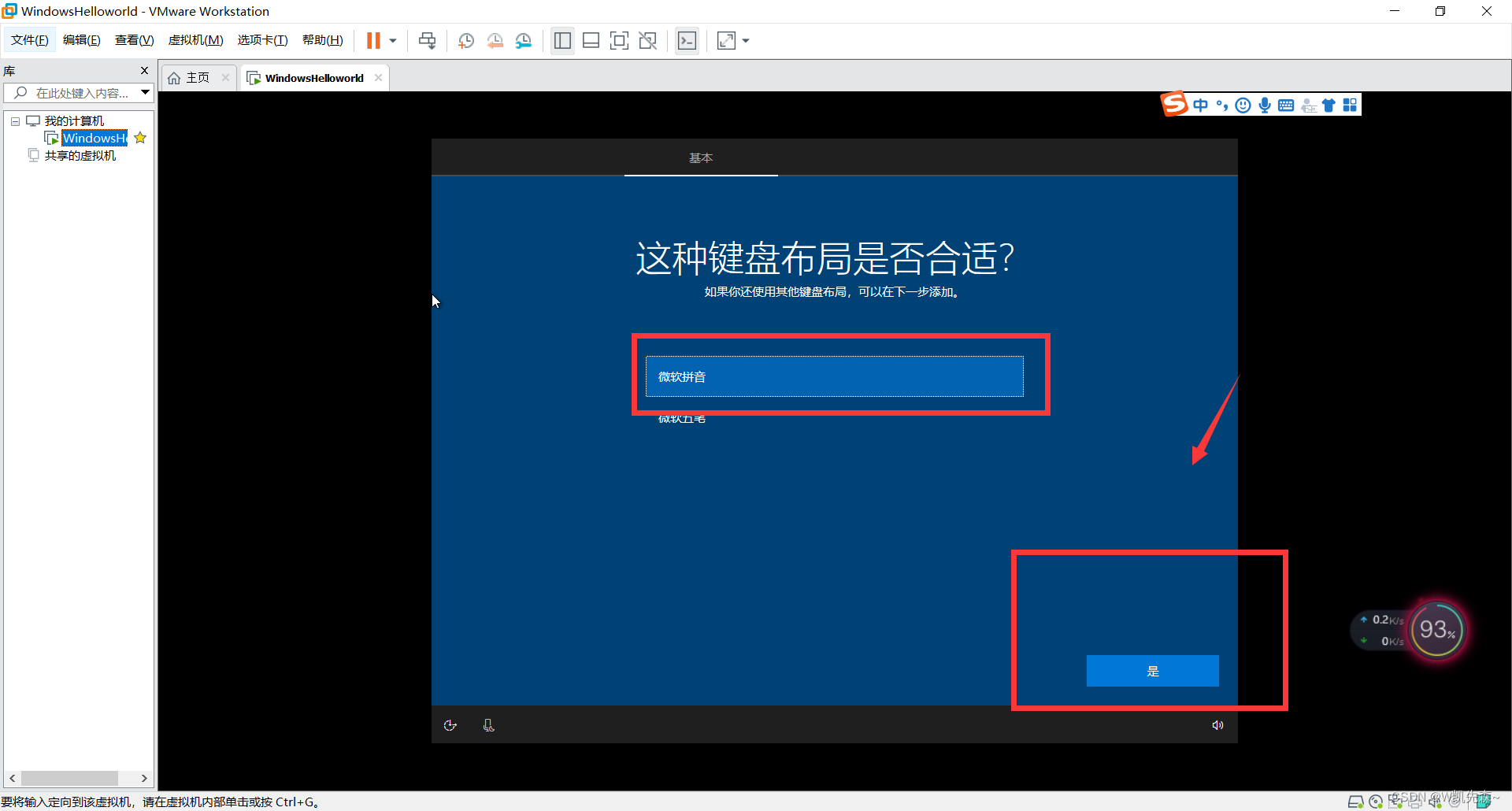Close the 库 library panel
Screen dimensions: 1512x811
tap(144, 71)
